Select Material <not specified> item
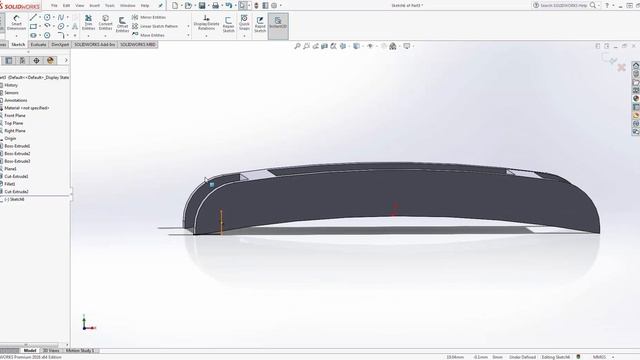This screenshot has width=640, height=360. tap(27, 108)
